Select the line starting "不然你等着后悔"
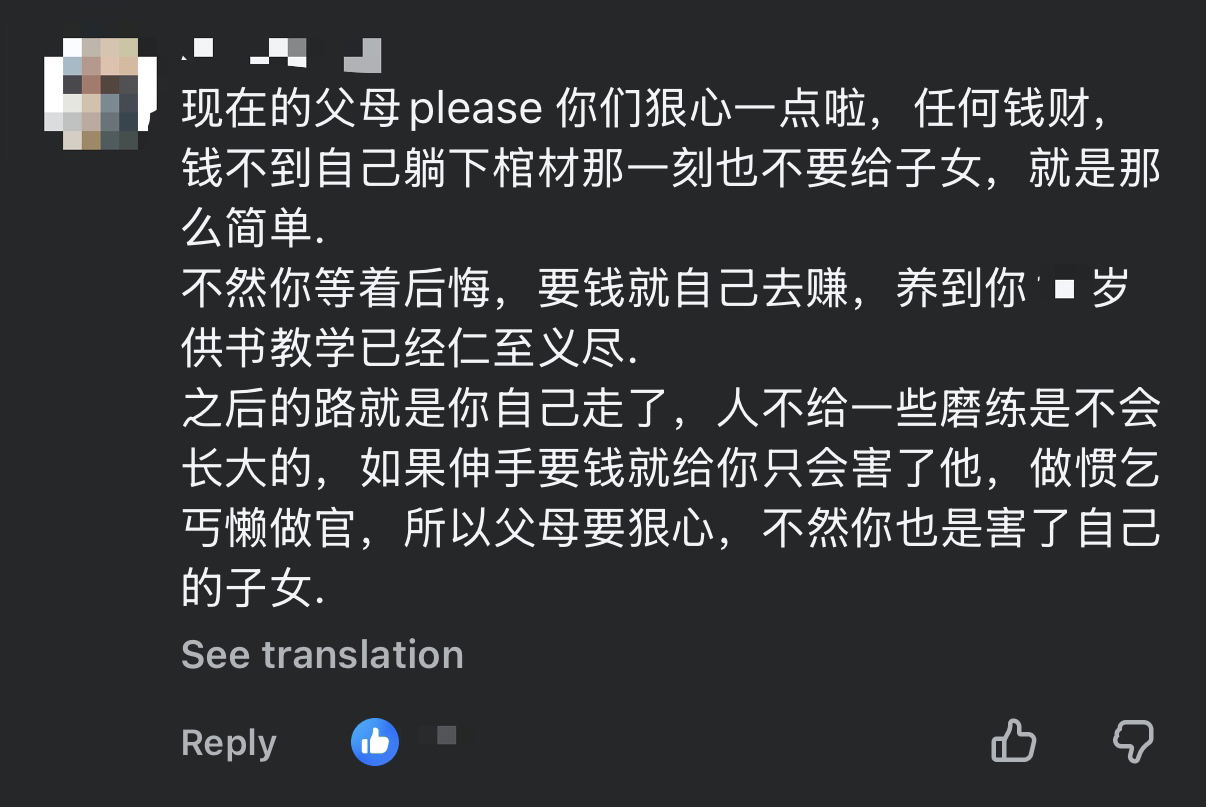This screenshot has height=807, width=1206. pyautogui.click(x=656, y=291)
